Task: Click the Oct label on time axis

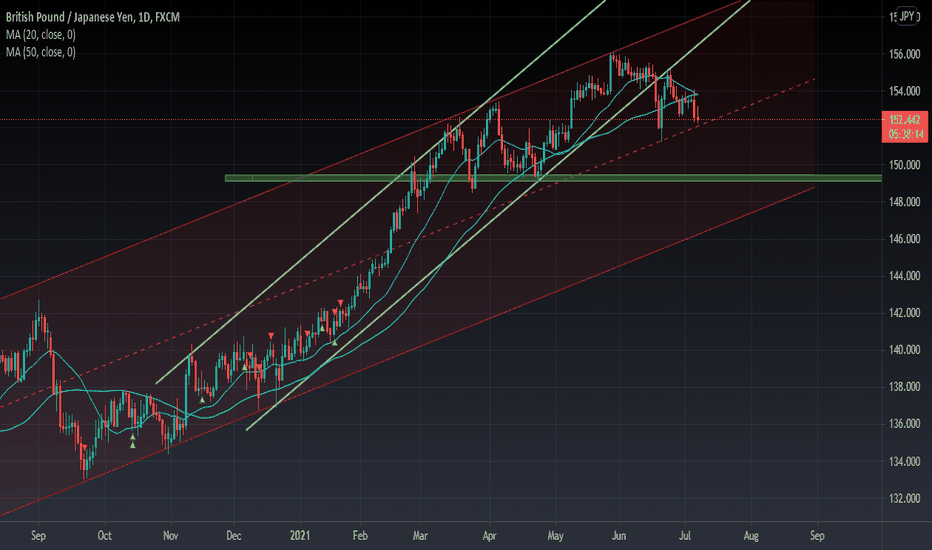Action: coord(104,536)
